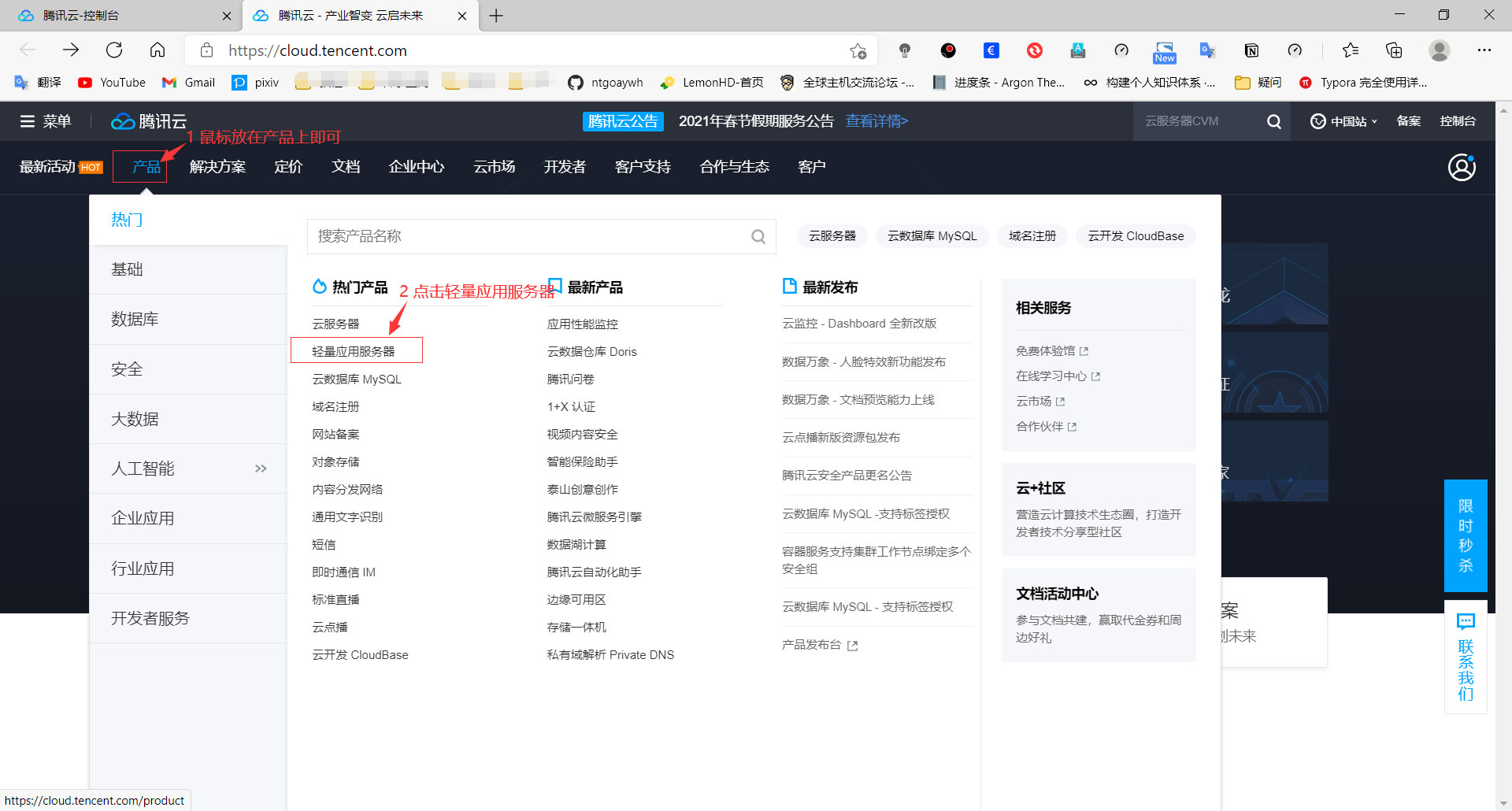Image resolution: width=1512 pixels, height=811 pixels.
Task: Open 云开发 CloudBase quick tag
Action: [x=1136, y=236]
